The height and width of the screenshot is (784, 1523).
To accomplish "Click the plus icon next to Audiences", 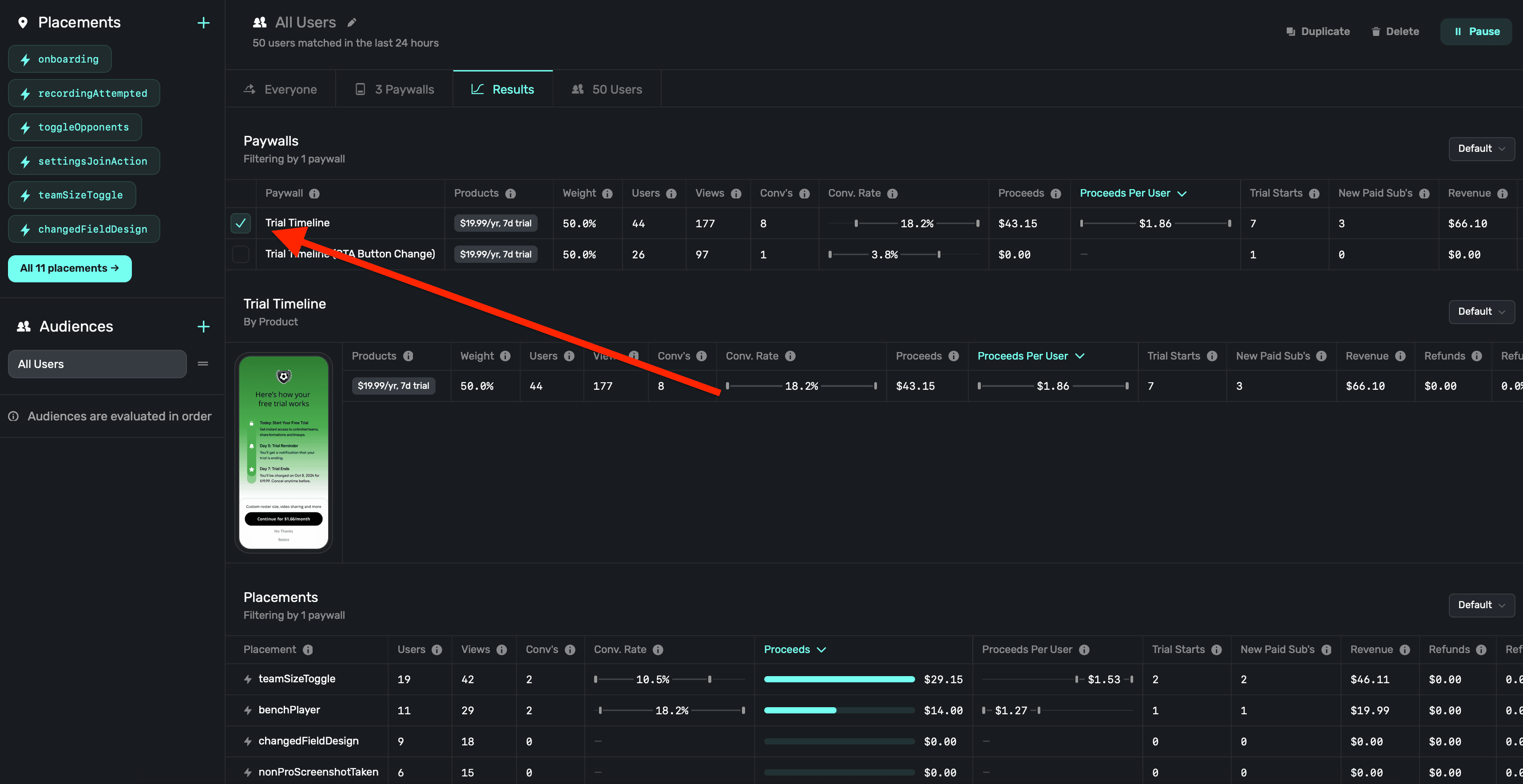I will pyautogui.click(x=203, y=326).
